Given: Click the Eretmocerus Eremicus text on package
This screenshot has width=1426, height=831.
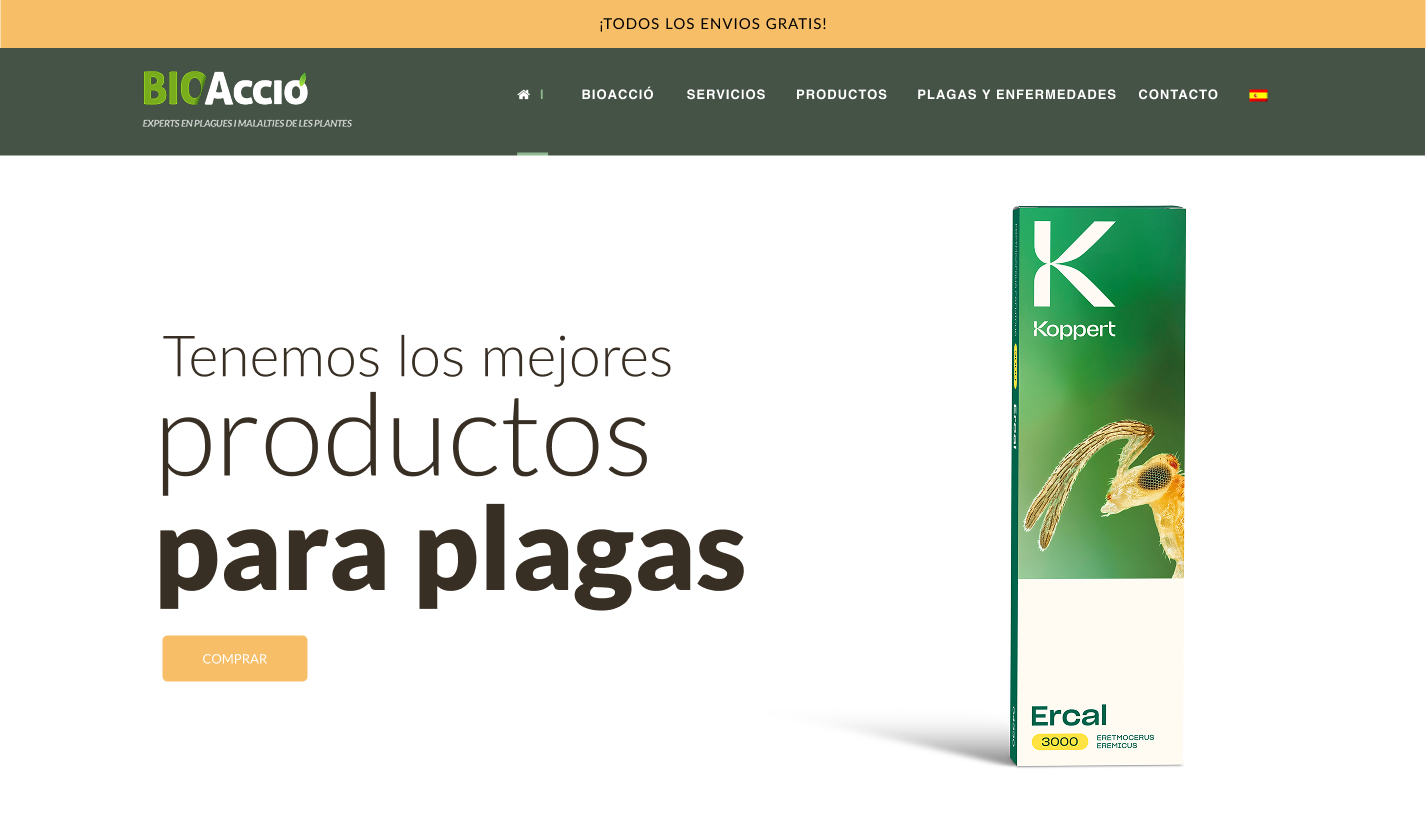Looking at the screenshot, I should pyautogui.click(x=1125, y=742).
